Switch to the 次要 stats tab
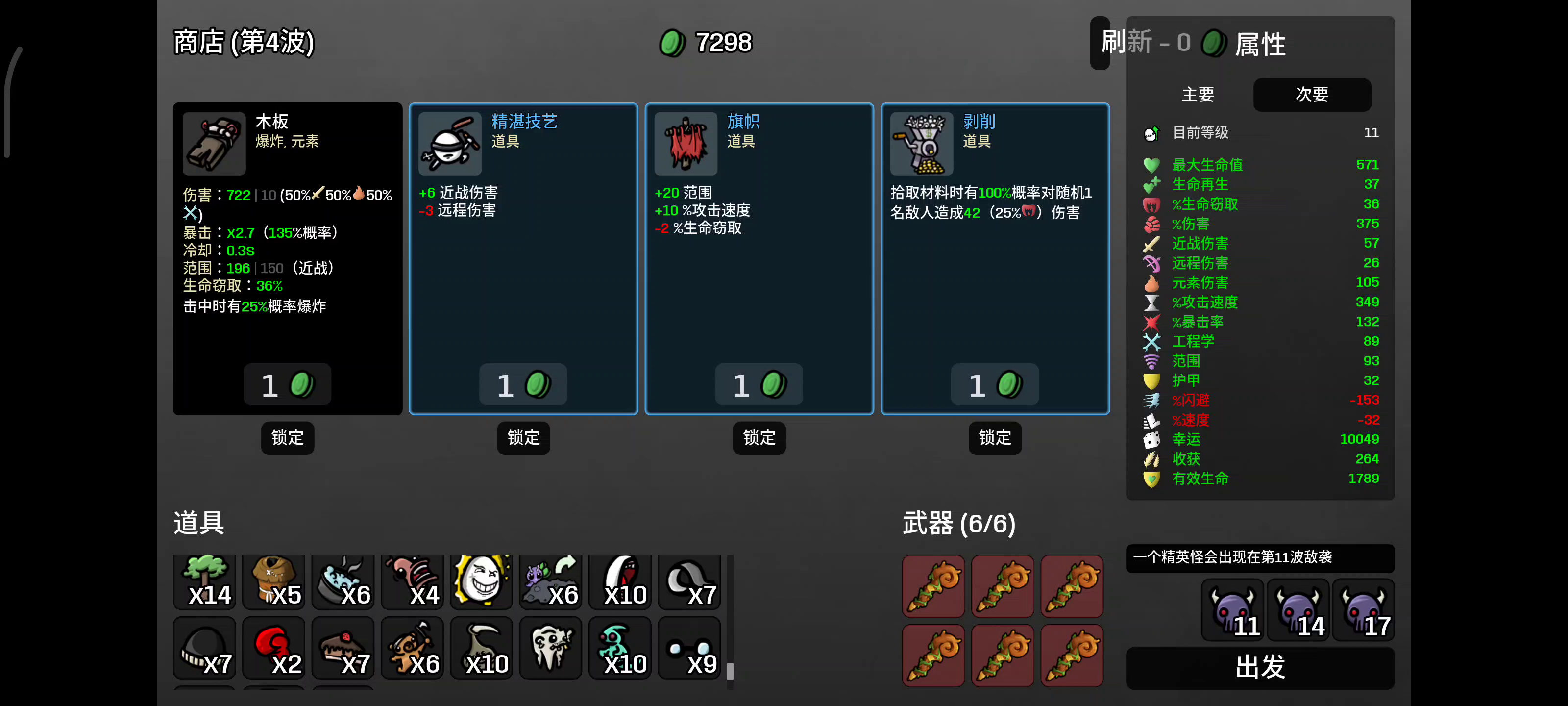The height and width of the screenshot is (706, 1568). click(x=1312, y=95)
